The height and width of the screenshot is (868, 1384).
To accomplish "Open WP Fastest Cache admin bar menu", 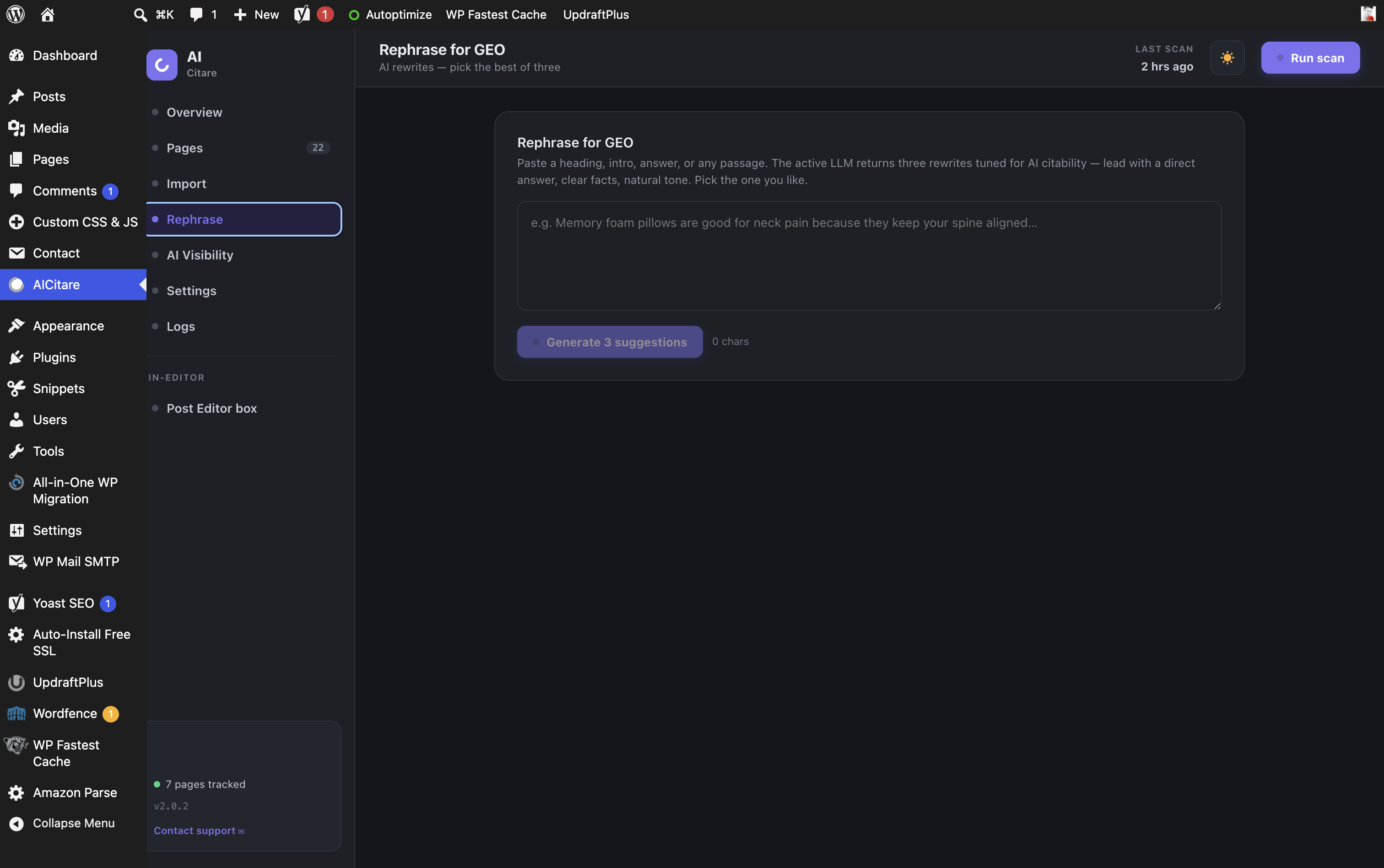I will 496,14.
